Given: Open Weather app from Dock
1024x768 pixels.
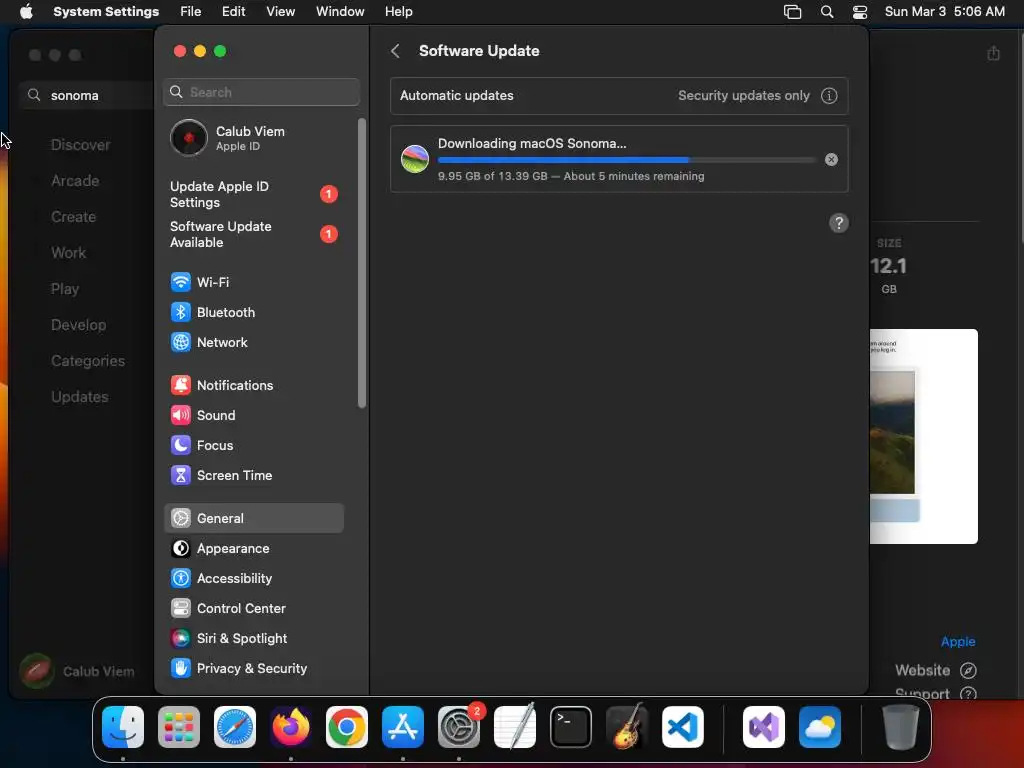Looking at the screenshot, I should point(820,727).
